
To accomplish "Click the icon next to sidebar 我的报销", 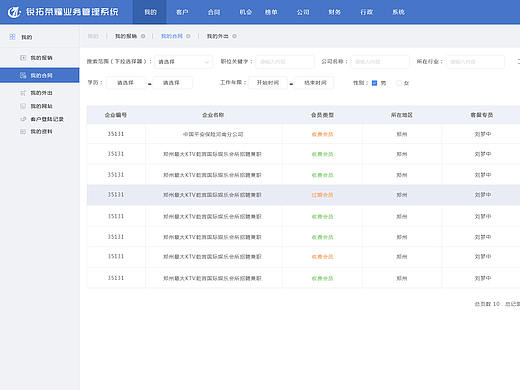I will pos(23,58).
